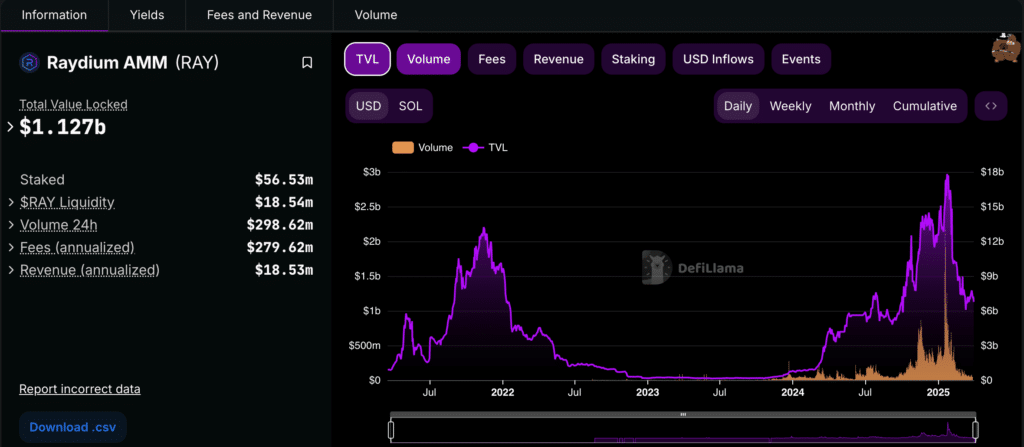Grab the left range slider handle
The image size is (1024, 447).
391,429
